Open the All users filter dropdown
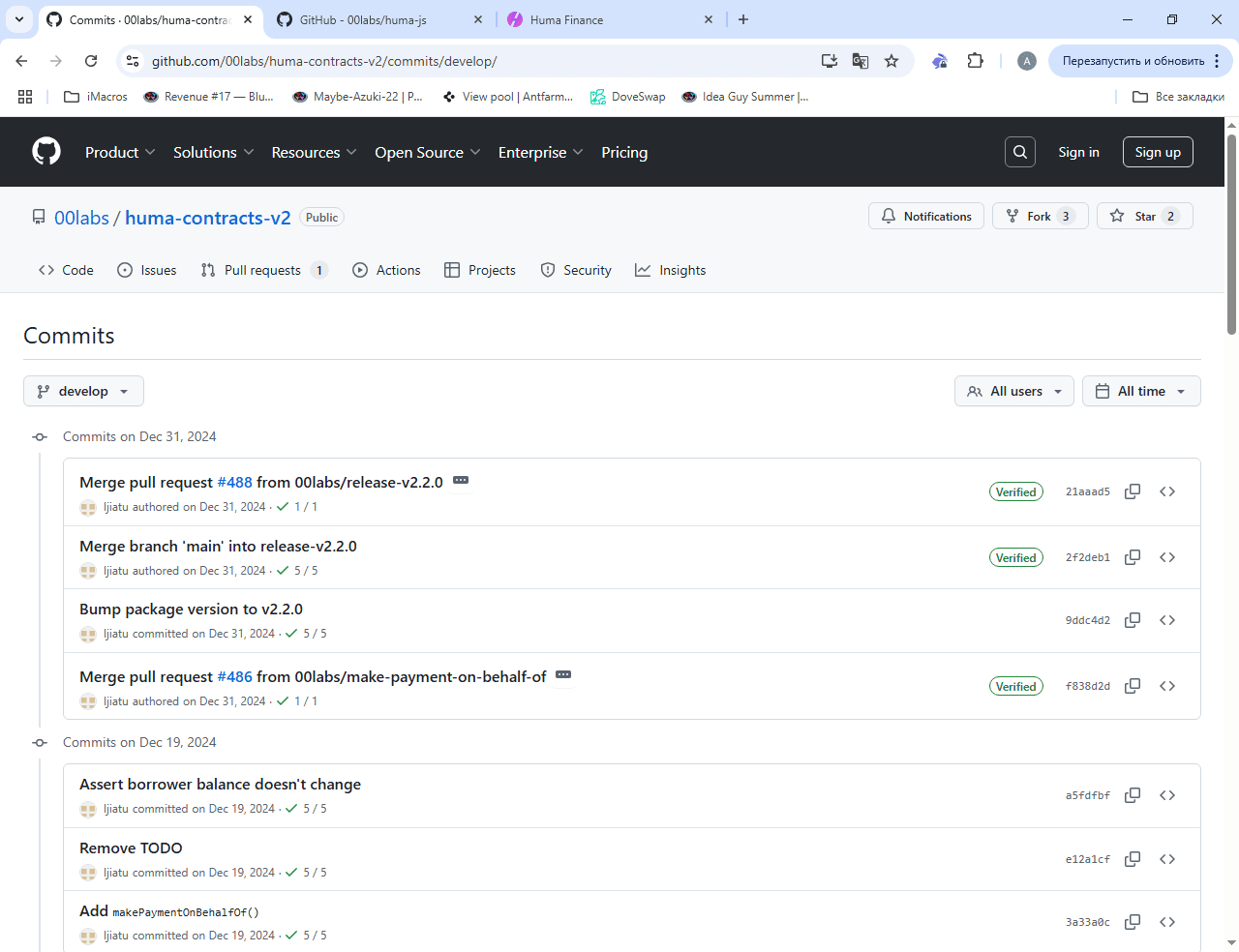Viewport: 1239px width, 952px height. [1013, 391]
